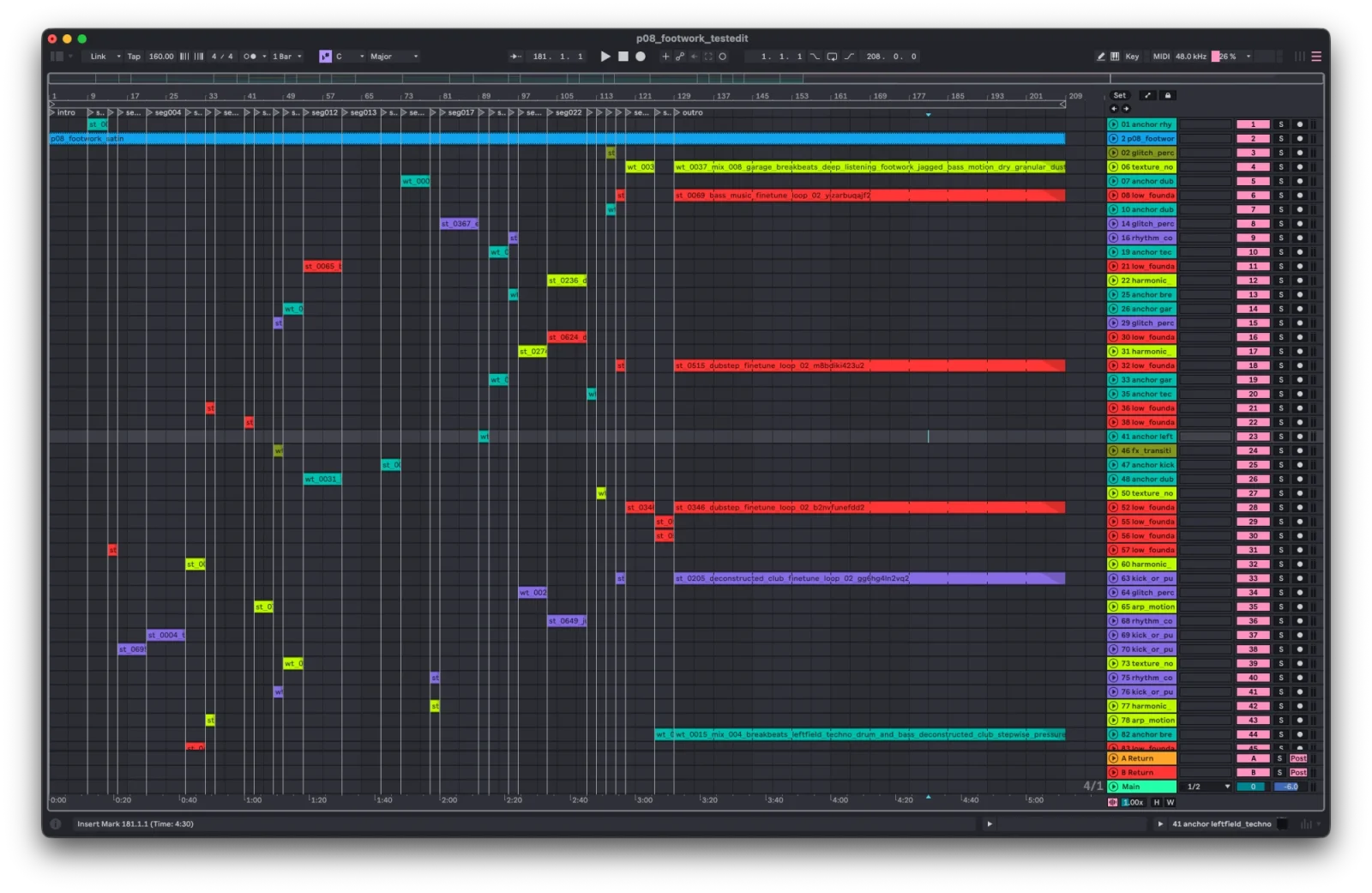Arm recording on 63 kick_or_pu track

[1299, 579]
